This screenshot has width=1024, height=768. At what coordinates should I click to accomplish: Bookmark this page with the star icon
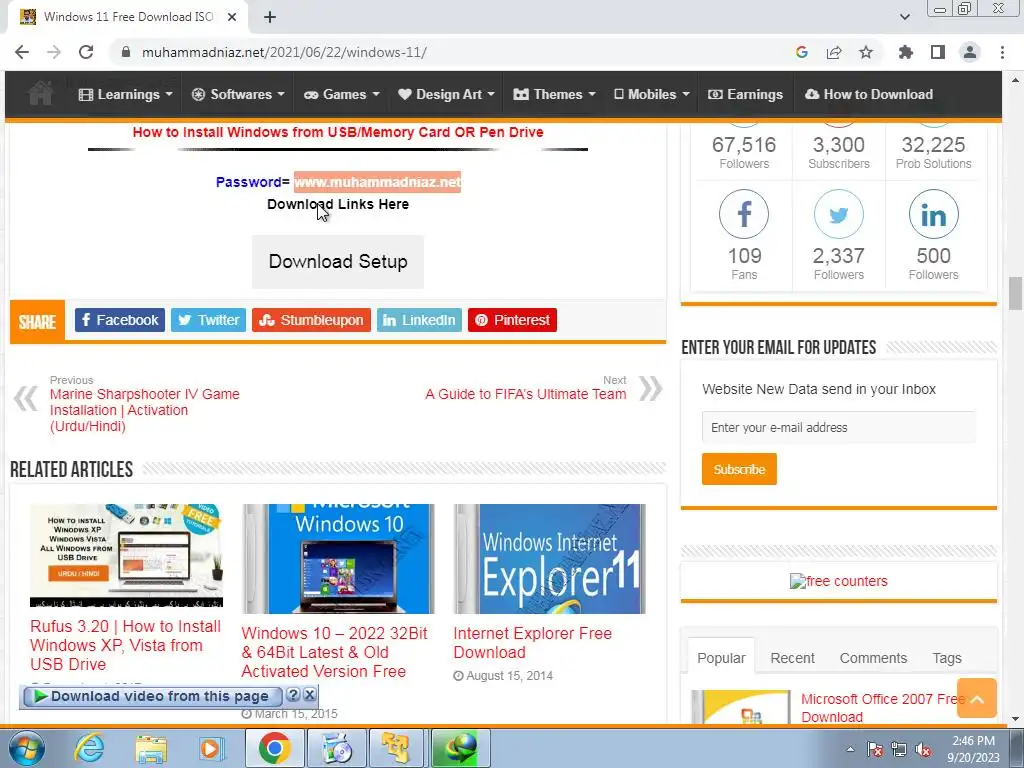866,52
